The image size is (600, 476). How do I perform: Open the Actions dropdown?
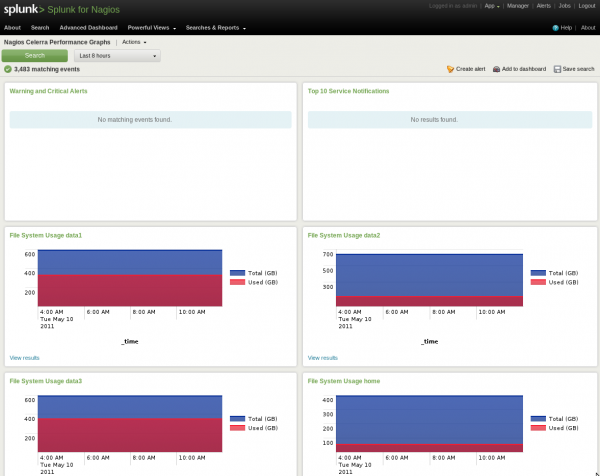click(134, 43)
